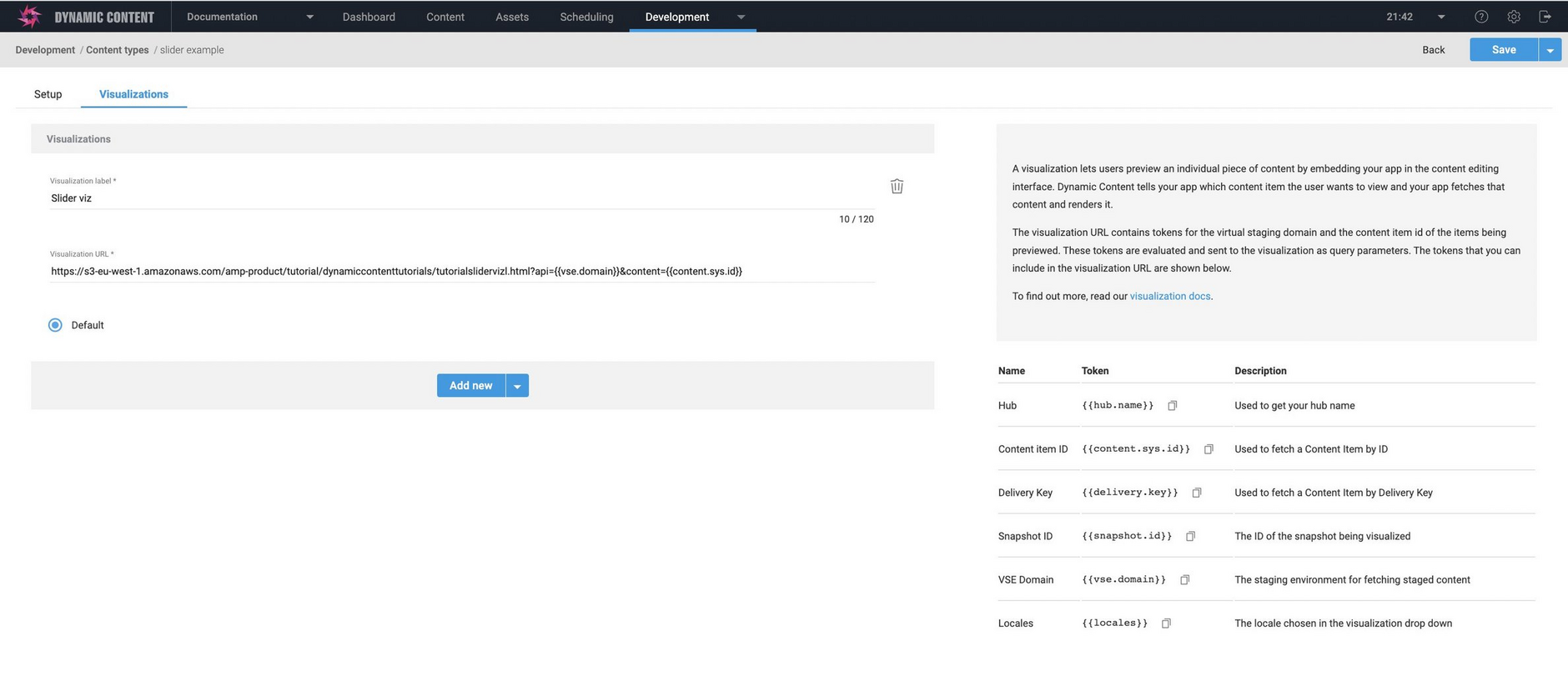Copy the {{content.sys.id}} token
This screenshot has height=676, width=1568.
tap(1209, 449)
